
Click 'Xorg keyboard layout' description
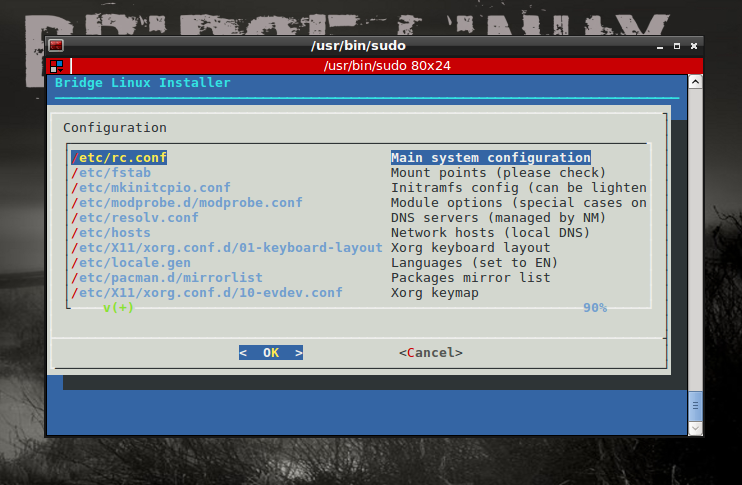[x=470, y=248]
